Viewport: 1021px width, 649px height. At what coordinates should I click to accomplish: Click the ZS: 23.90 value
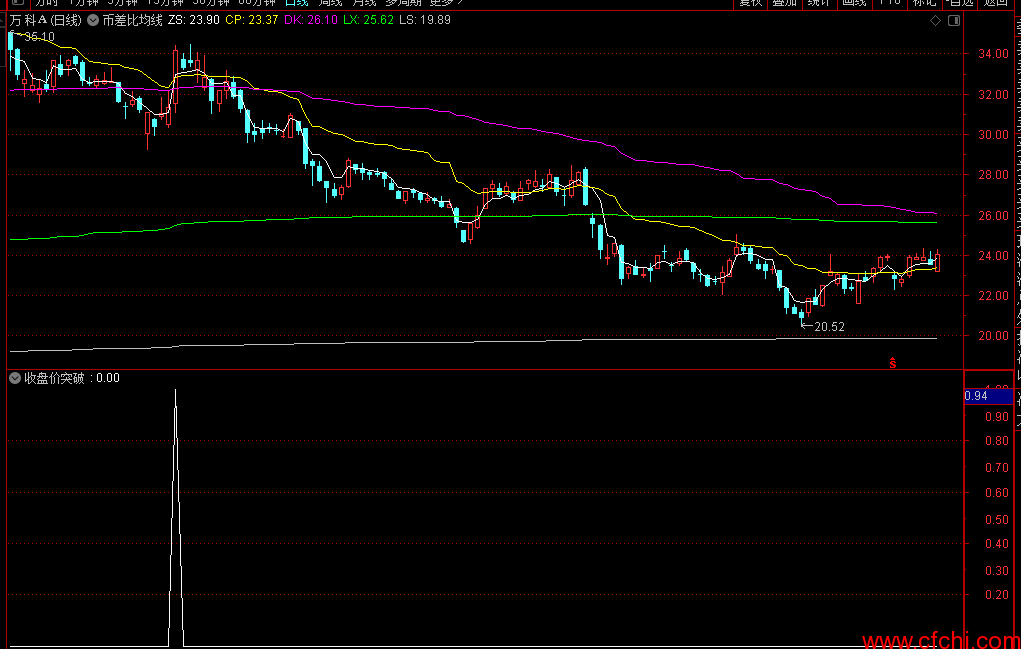point(193,20)
